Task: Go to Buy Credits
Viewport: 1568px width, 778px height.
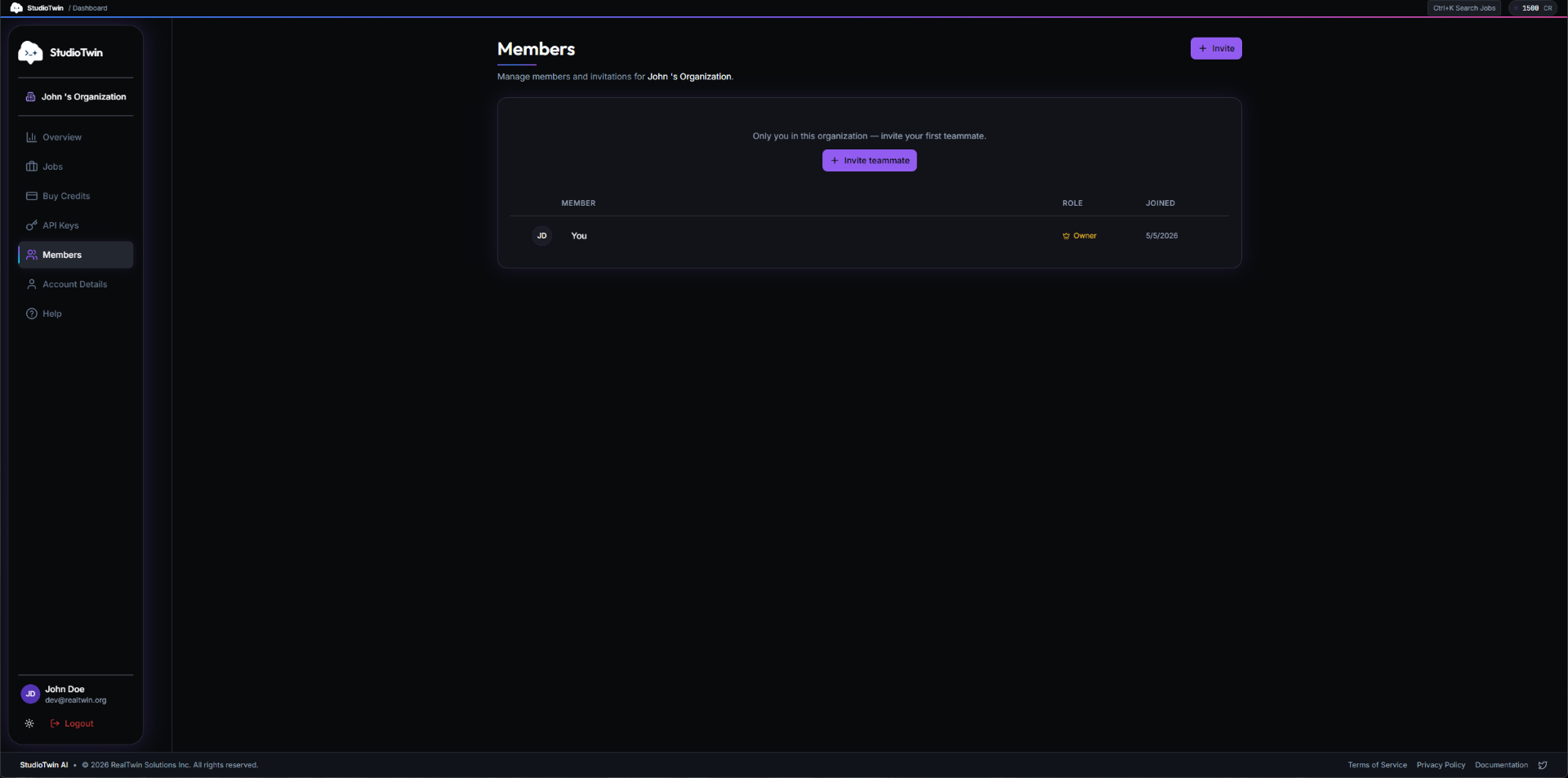Action: 75,196
